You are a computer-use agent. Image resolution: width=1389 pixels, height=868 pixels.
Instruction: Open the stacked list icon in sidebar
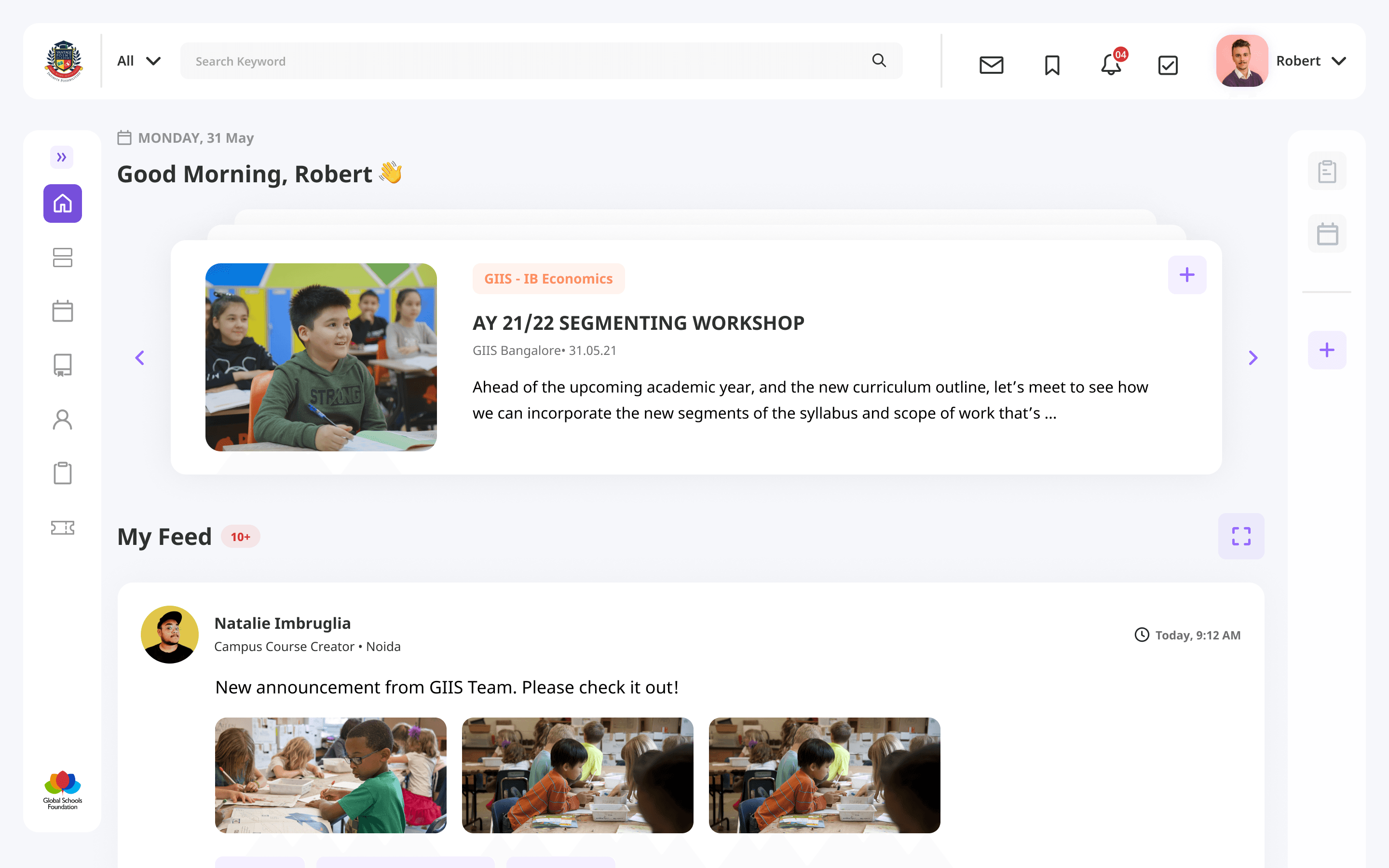(x=63, y=257)
